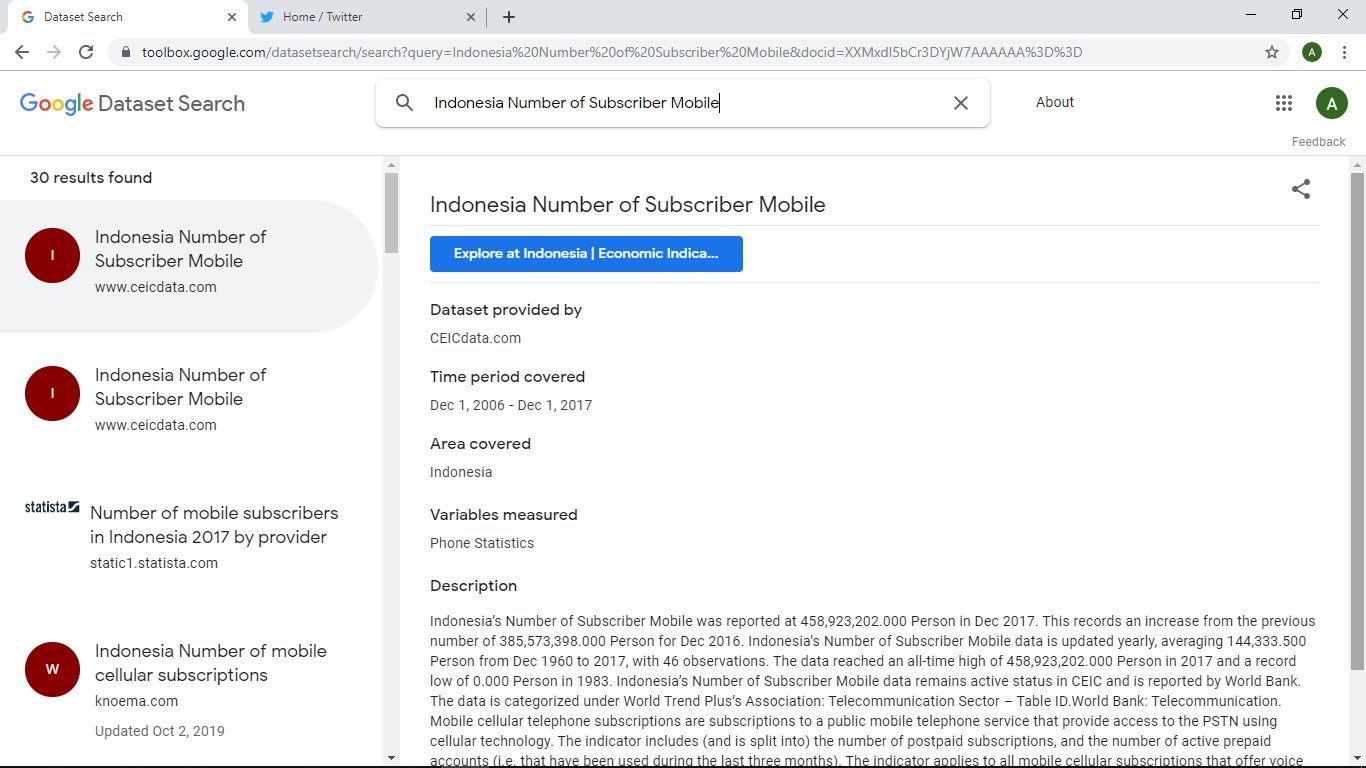Click the 'W' knoema result avatar
The image size is (1366, 768).
pos(52,669)
